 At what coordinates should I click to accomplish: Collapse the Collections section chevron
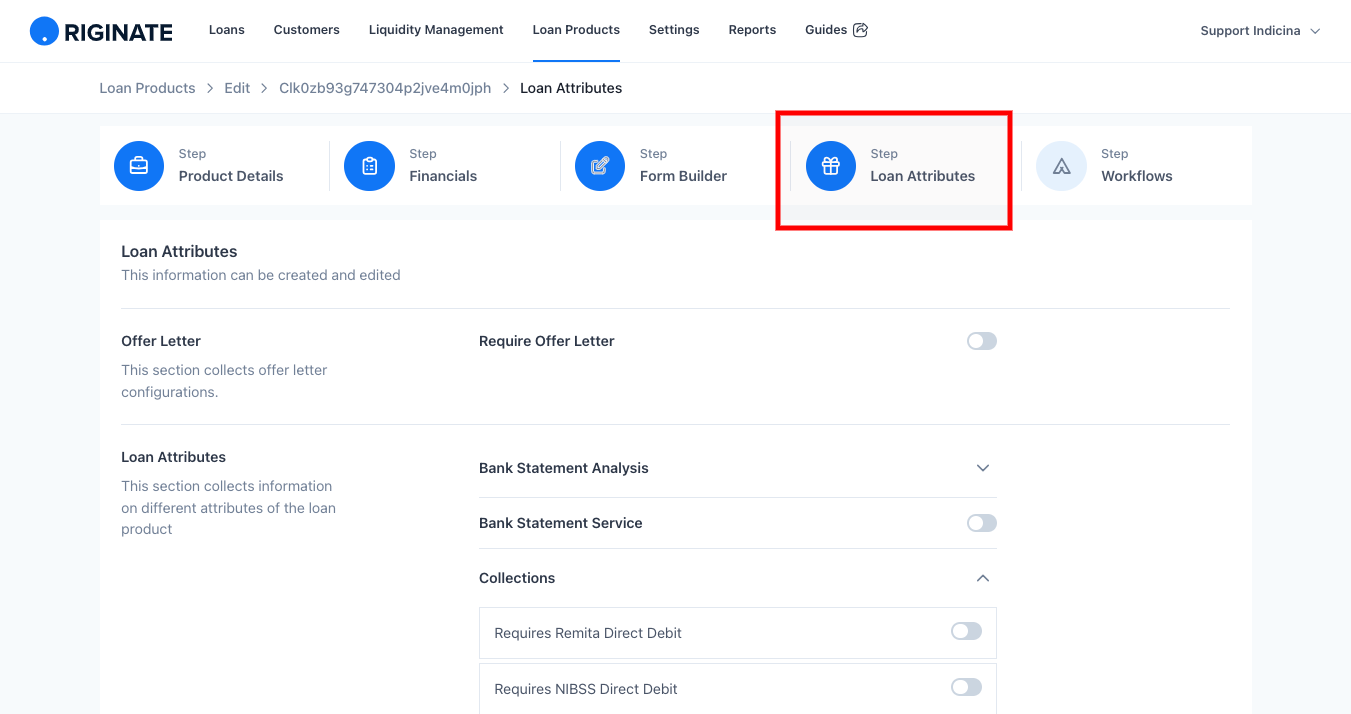[983, 578]
